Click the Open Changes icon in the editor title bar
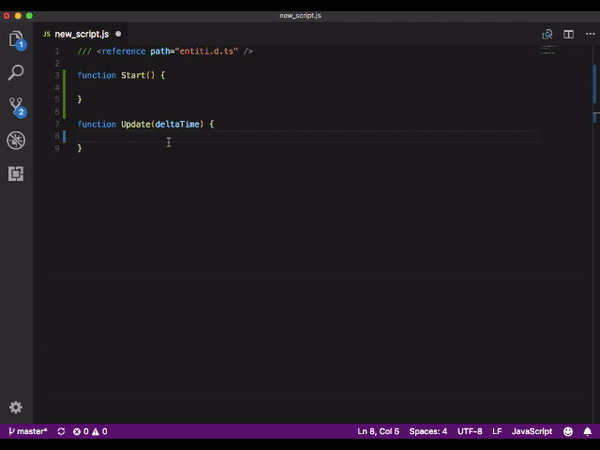Viewport: 600px width, 450px height. pos(547,34)
